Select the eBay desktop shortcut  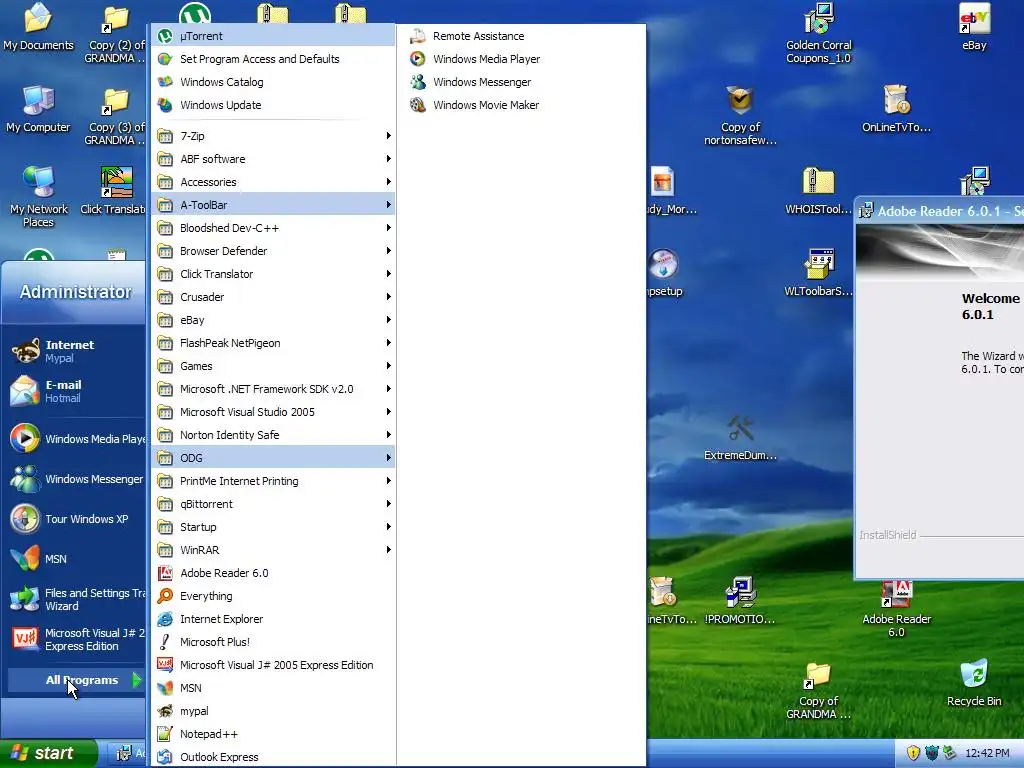click(974, 27)
